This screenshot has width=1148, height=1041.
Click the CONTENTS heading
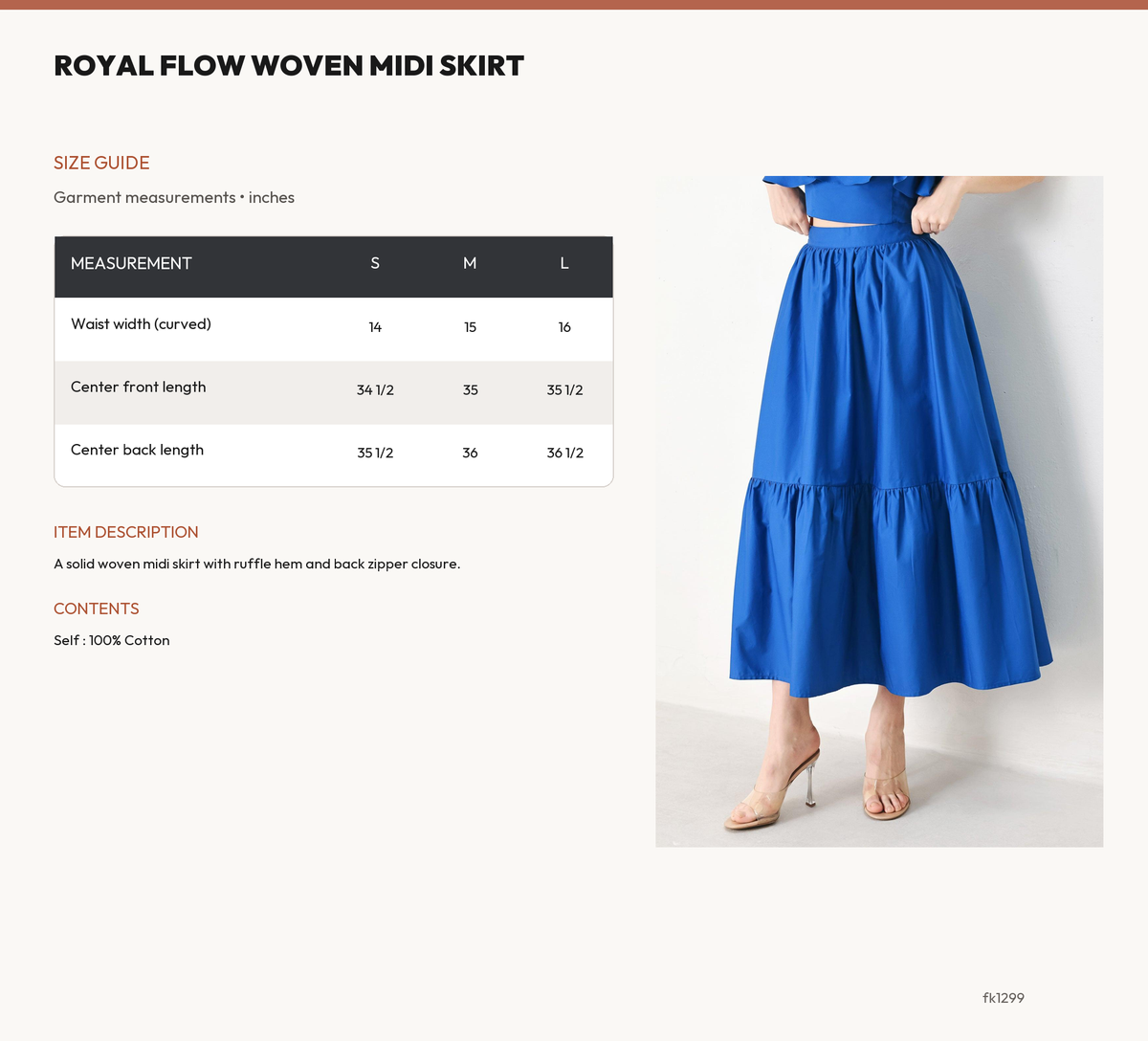pos(97,609)
